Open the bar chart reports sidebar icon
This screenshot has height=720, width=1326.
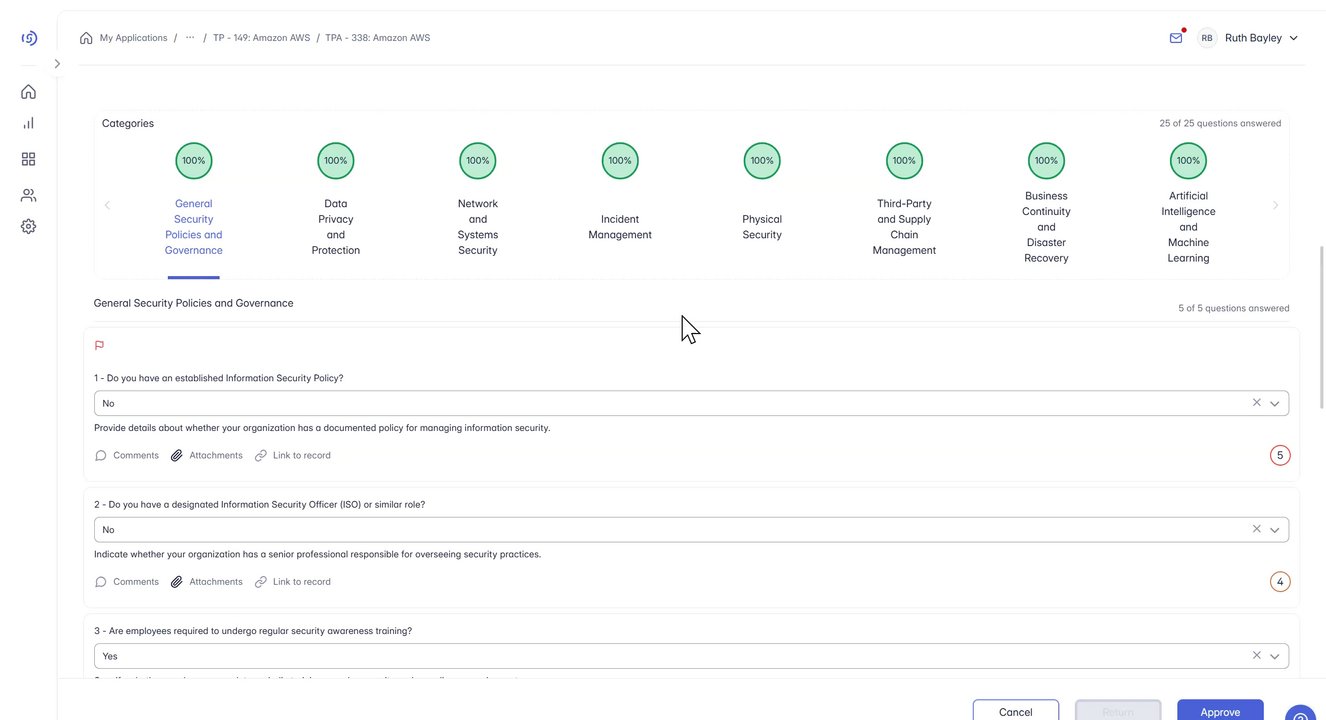(28, 123)
